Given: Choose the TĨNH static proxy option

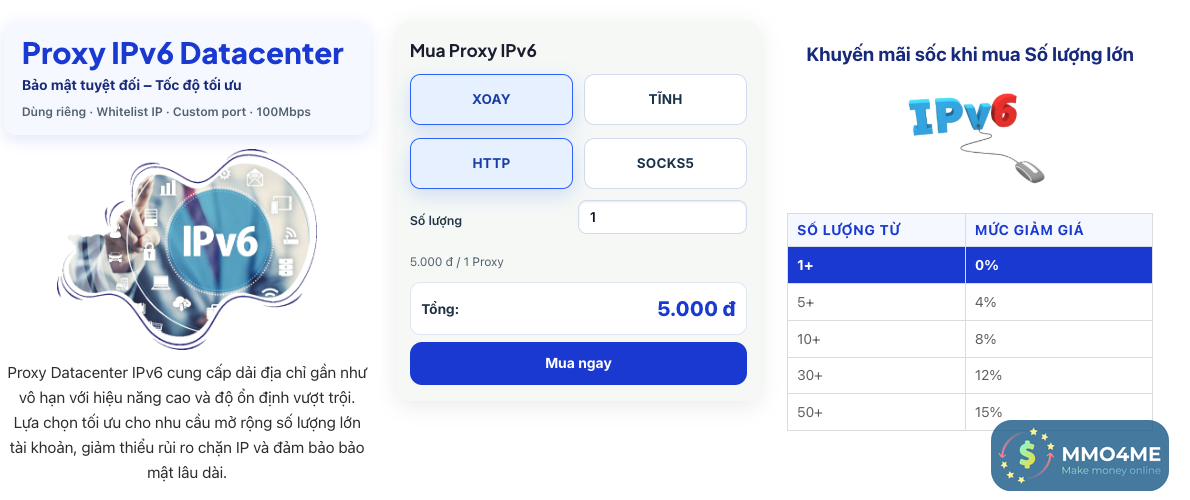Looking at the screenshot, I should tap(665, 99).
